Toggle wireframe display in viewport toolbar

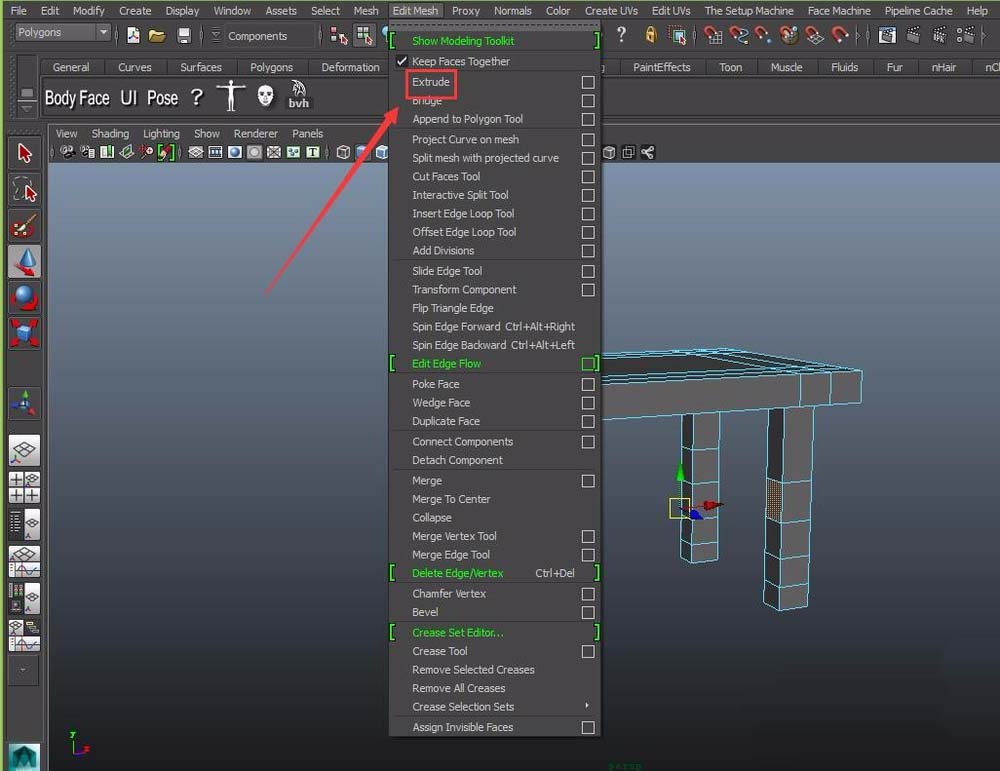pyautogui.click(x=343, y=152)
